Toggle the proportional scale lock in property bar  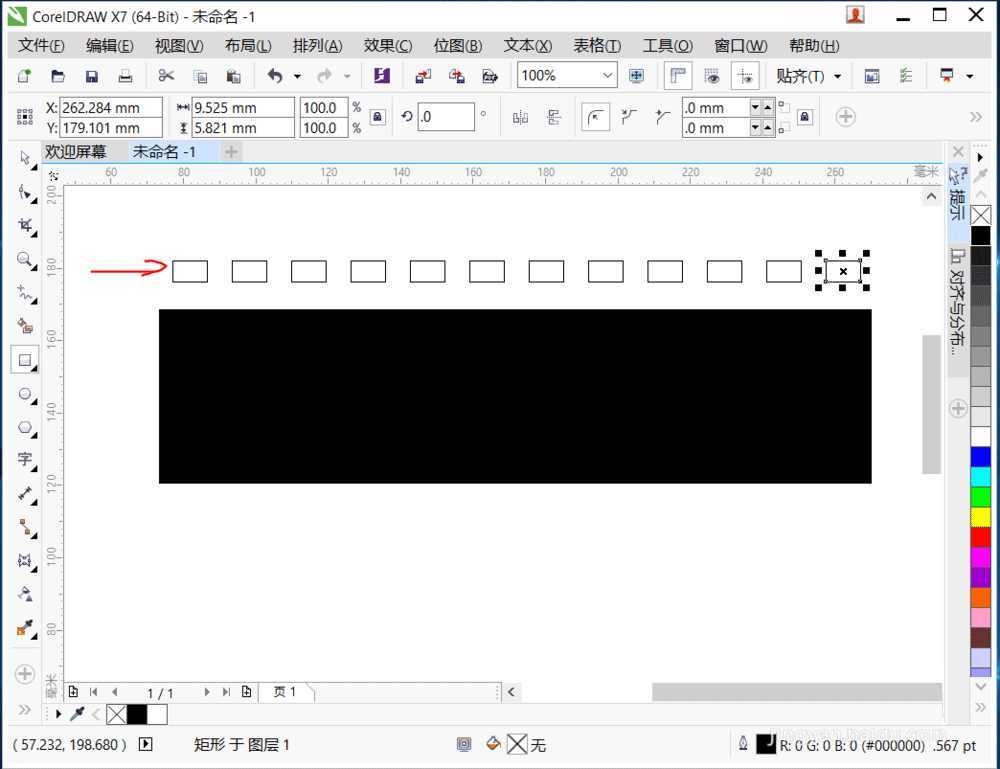point(376,117)
